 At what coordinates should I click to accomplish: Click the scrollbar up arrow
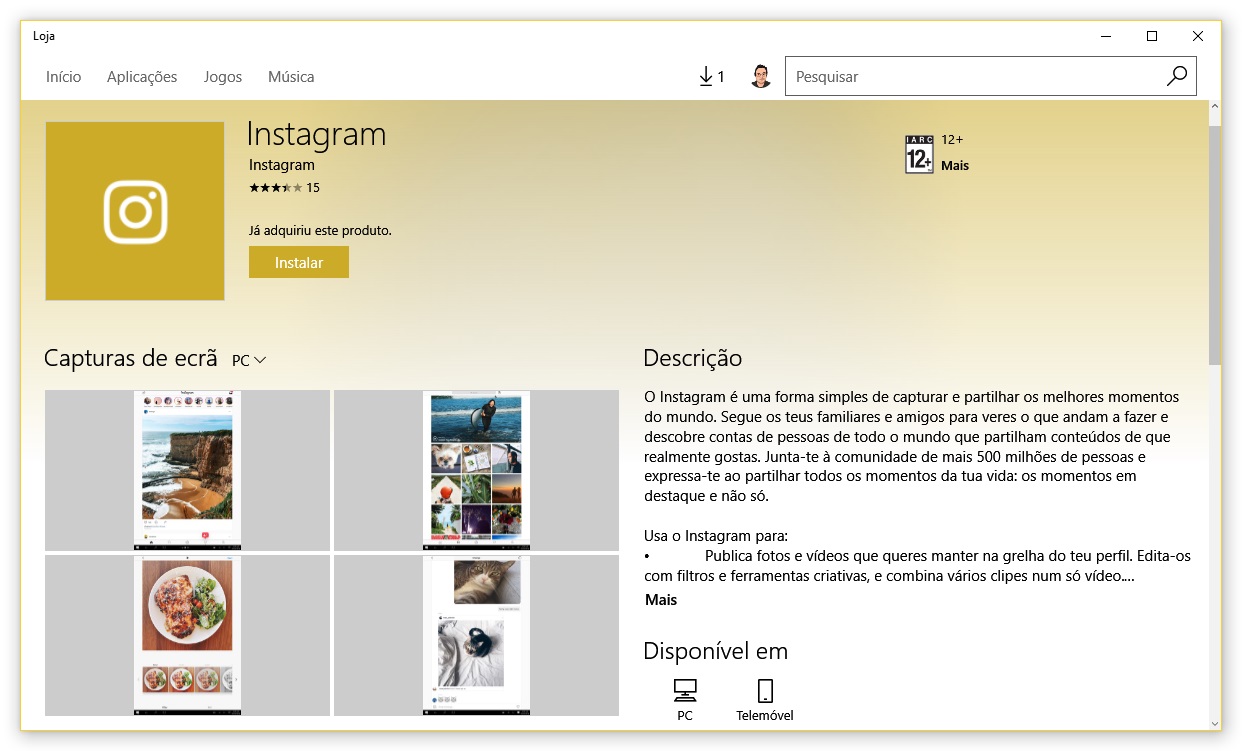(x=1215, y=107)
